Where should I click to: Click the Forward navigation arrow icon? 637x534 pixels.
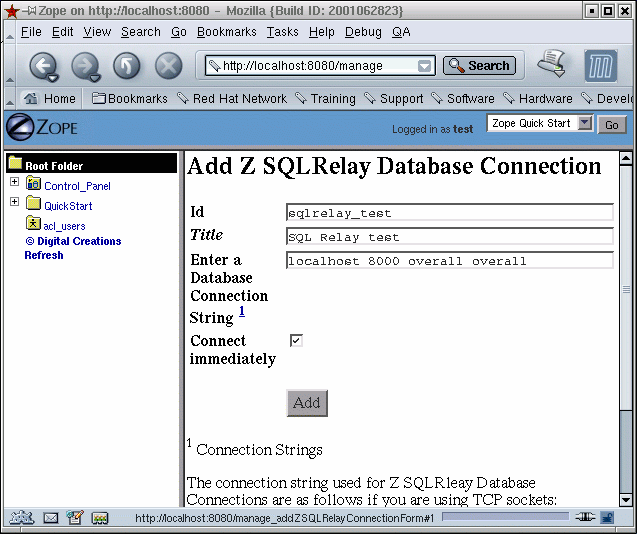85,66
